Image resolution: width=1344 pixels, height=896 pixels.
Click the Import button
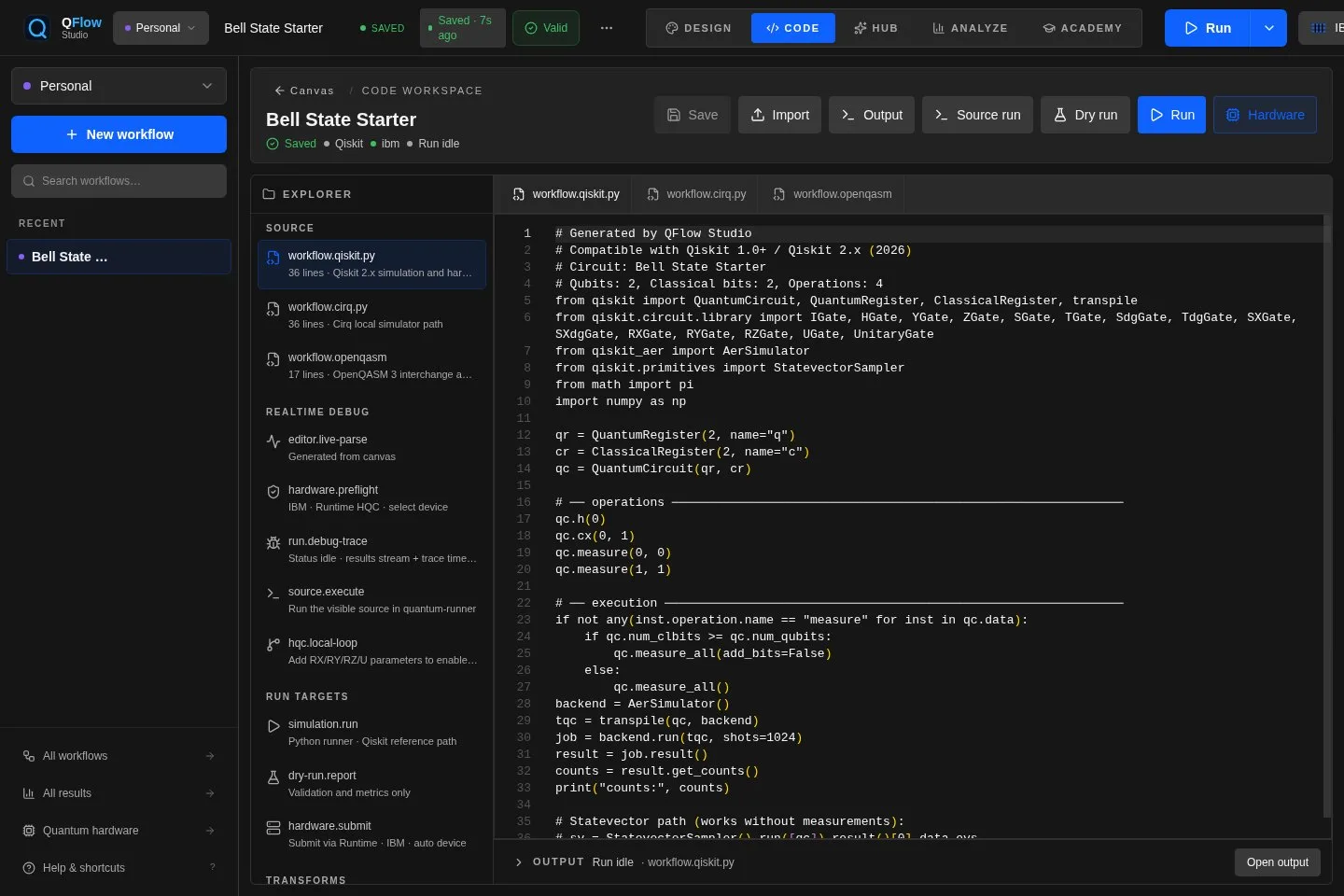click(780, 115)
